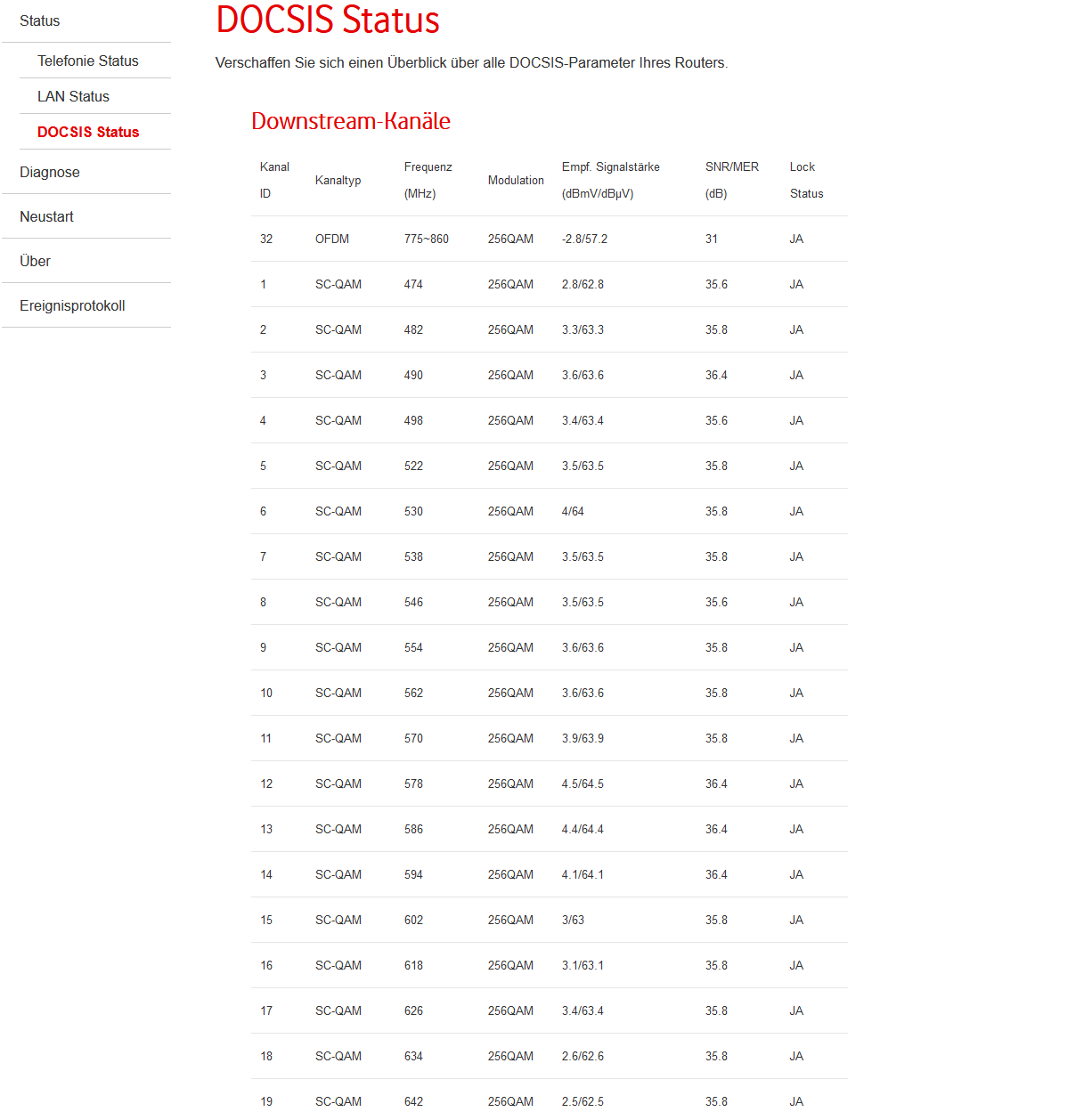Select signal strength 3.9/63.9

(x=583, y=738)
